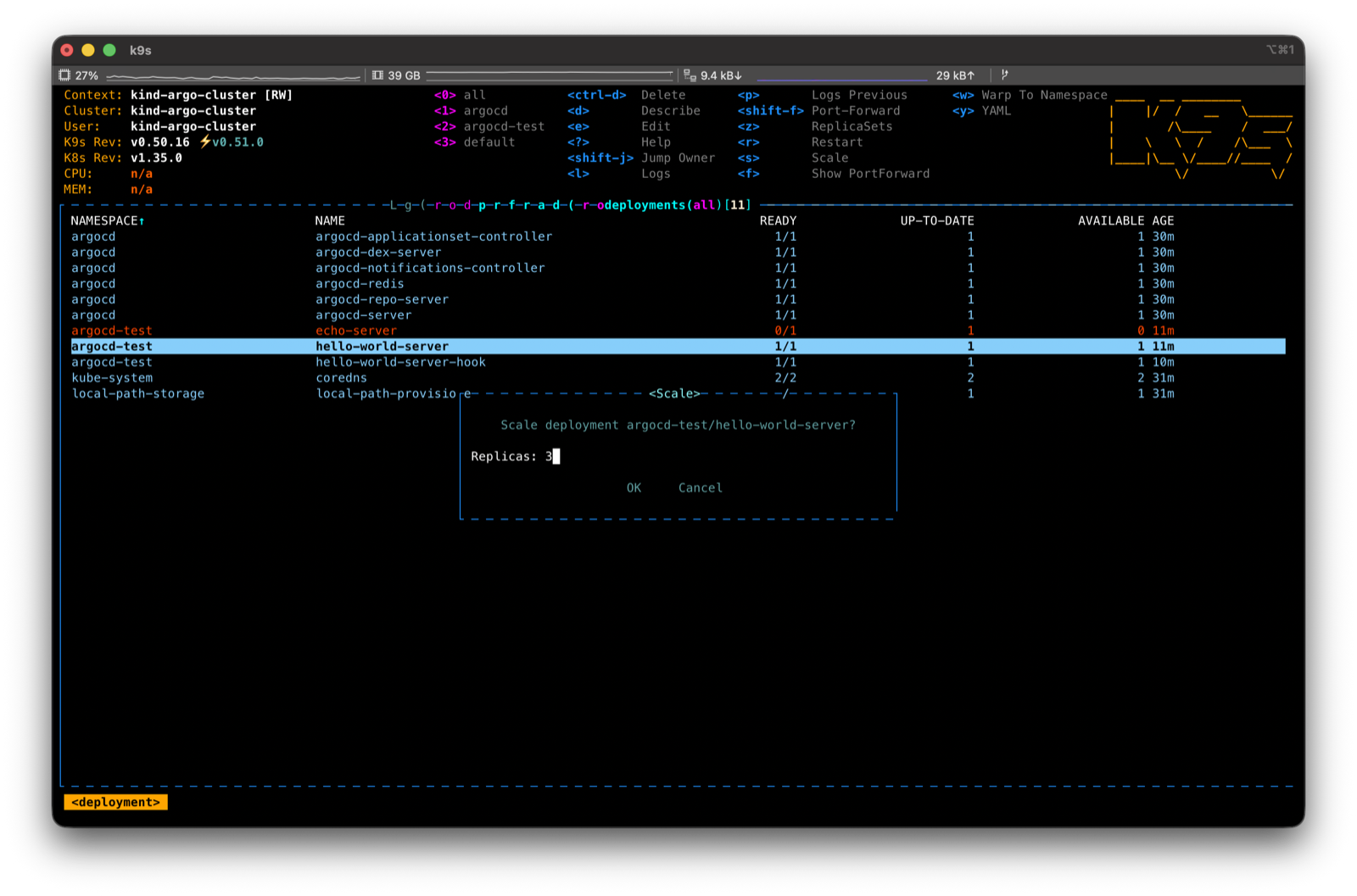Select the argocd-repo-server deployment
Screen dimensions: 1357x896
pyautogui.click(x=678, y=299)
